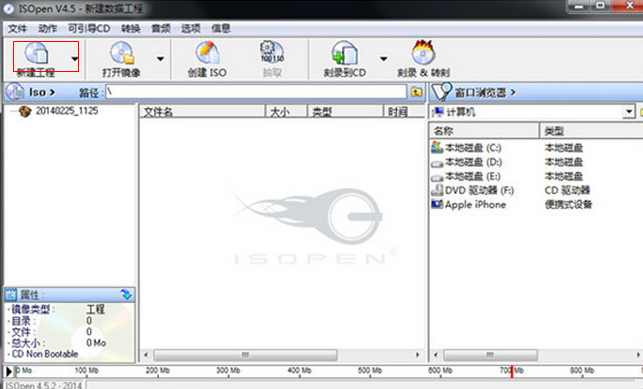Viewport: 643px width, 389px height.
Task: Click the 新建工程 new project icon
Action: coord(37,53)
